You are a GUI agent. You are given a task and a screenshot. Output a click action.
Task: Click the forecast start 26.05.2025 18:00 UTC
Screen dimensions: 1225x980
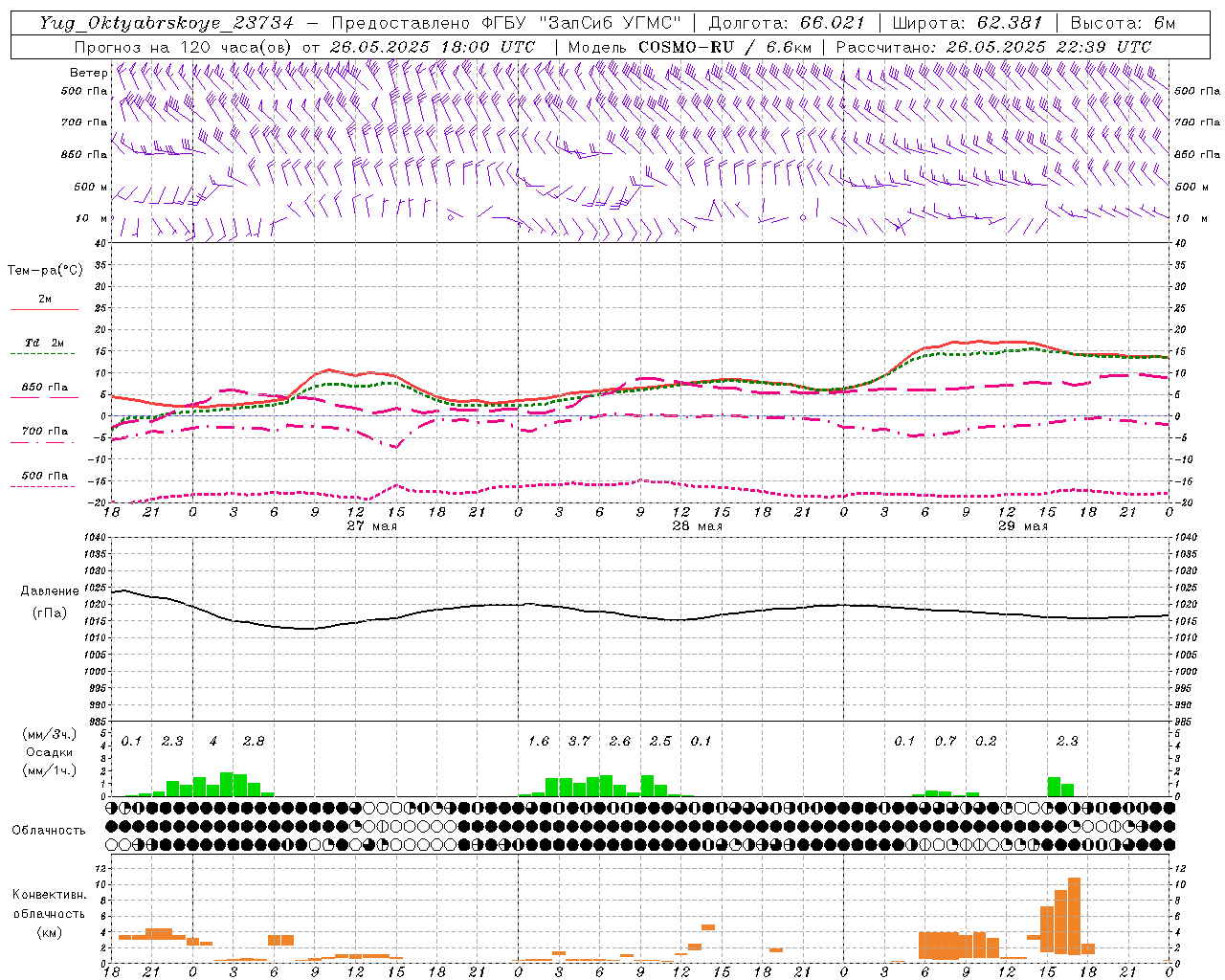coord(433,47)
